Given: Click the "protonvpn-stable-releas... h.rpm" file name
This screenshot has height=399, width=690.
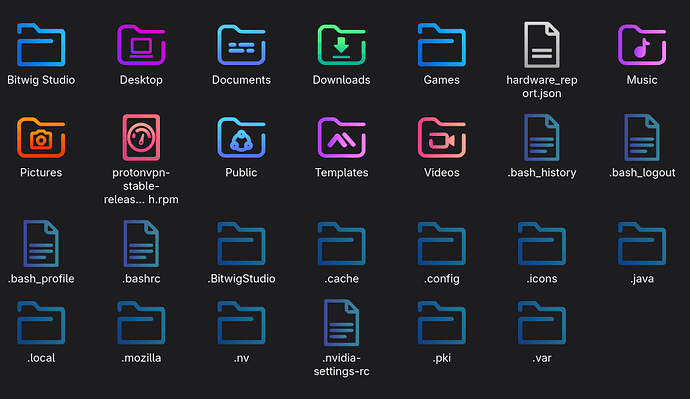Looking at the screenshot, I should (x=141, y=186).
